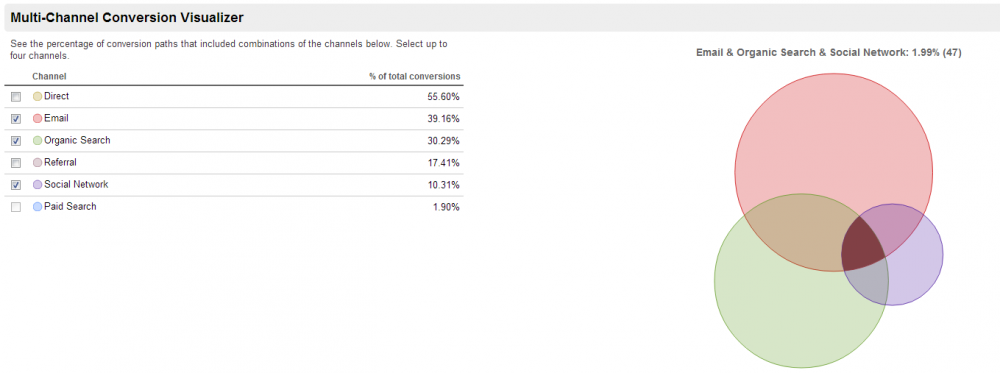Click the red Email color dot

37,119
